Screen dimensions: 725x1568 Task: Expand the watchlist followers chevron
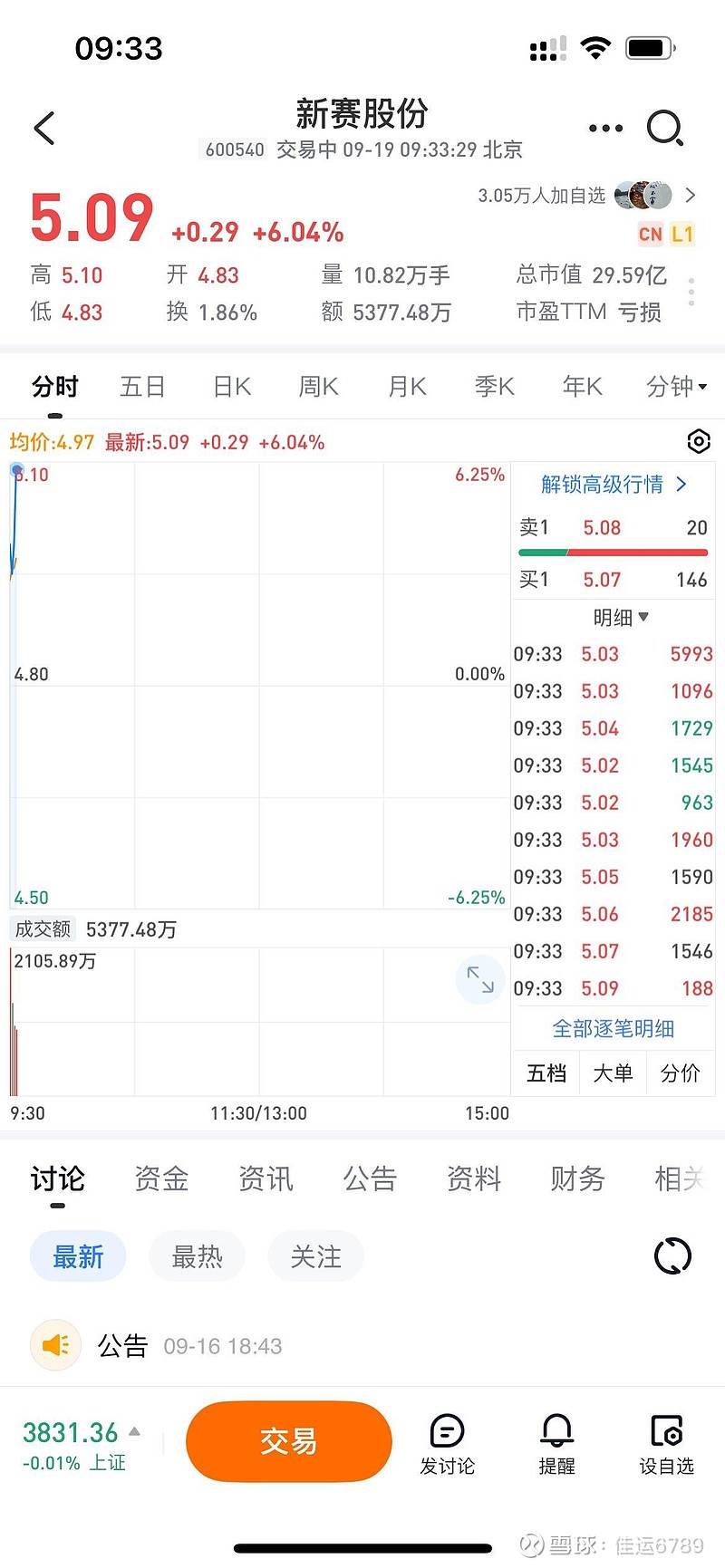click(691, 195)
